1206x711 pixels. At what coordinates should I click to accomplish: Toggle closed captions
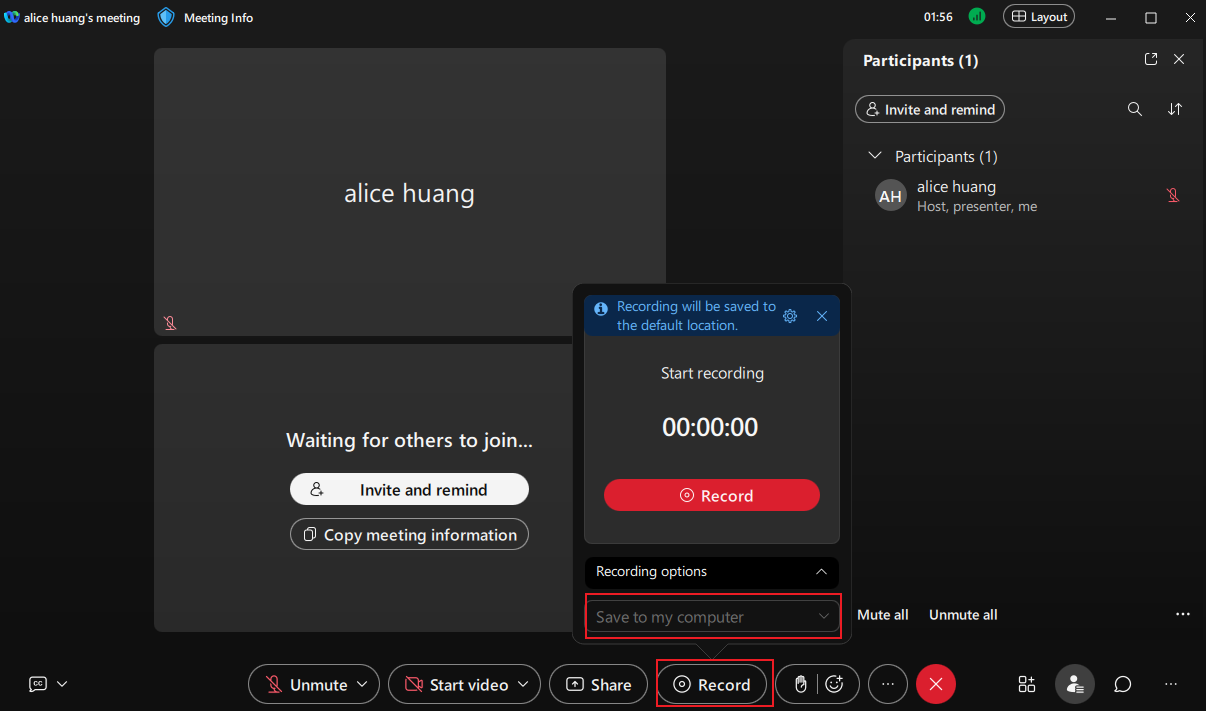(x=37, y=684)
